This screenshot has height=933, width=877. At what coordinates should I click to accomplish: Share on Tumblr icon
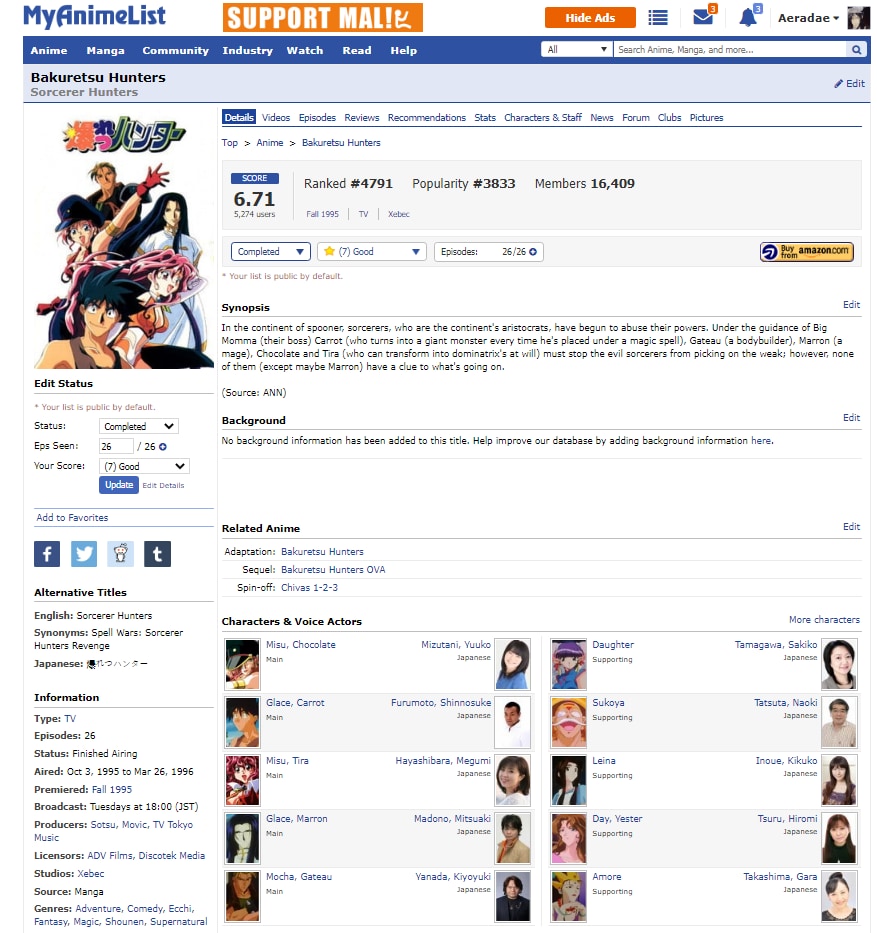pyautogui.click(x=158, y=554)
